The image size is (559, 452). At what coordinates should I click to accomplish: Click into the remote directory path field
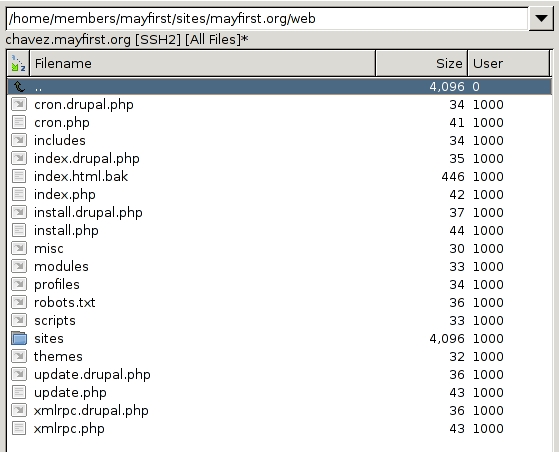tap(267, 18)
